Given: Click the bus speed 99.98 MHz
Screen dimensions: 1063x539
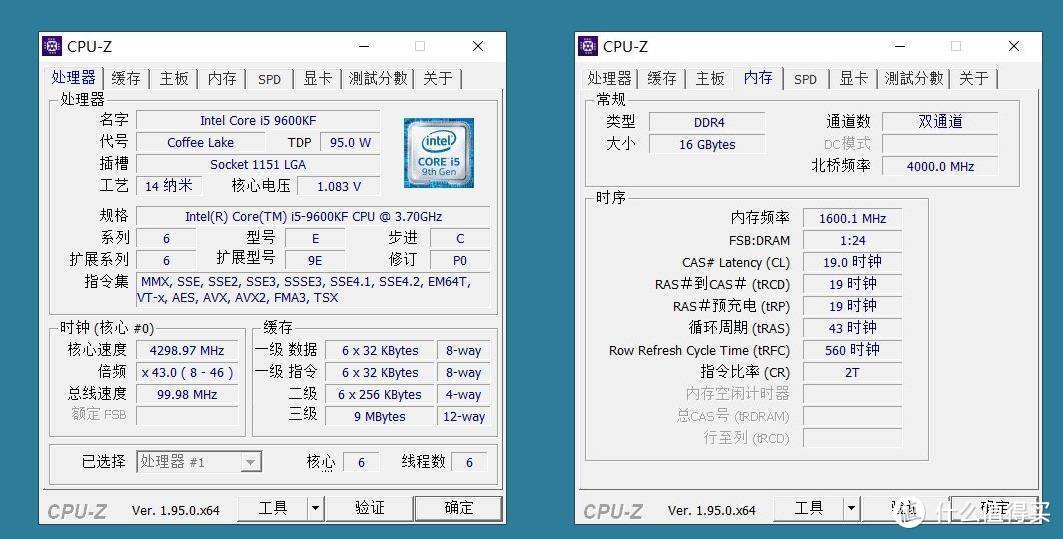Looking at the screenshot, I should pyautogui.click(x=187, y=395).
